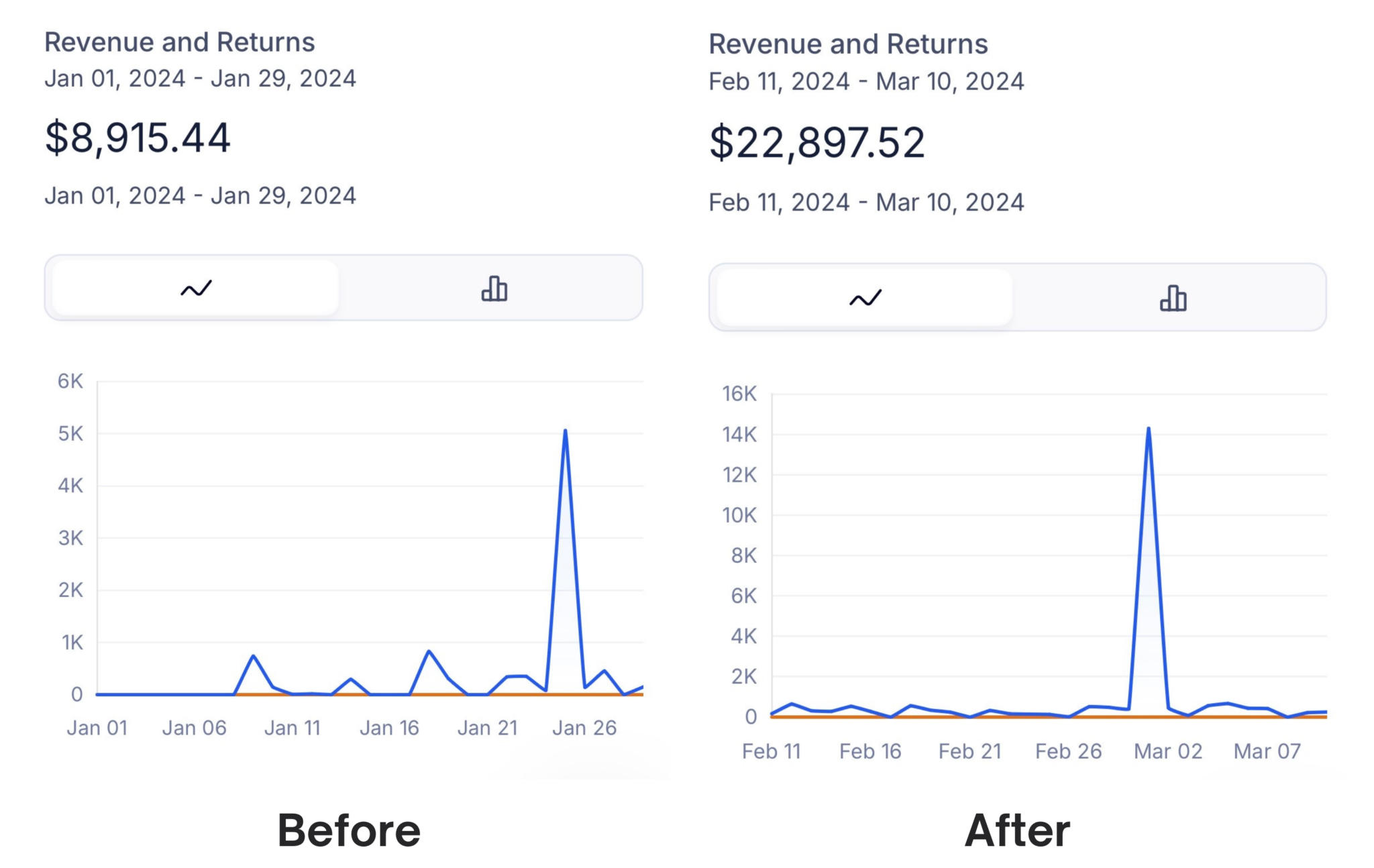Click the Mar 02 x-axis label
This screenshot has height=868, width=1374.
tap(1168, 751)
